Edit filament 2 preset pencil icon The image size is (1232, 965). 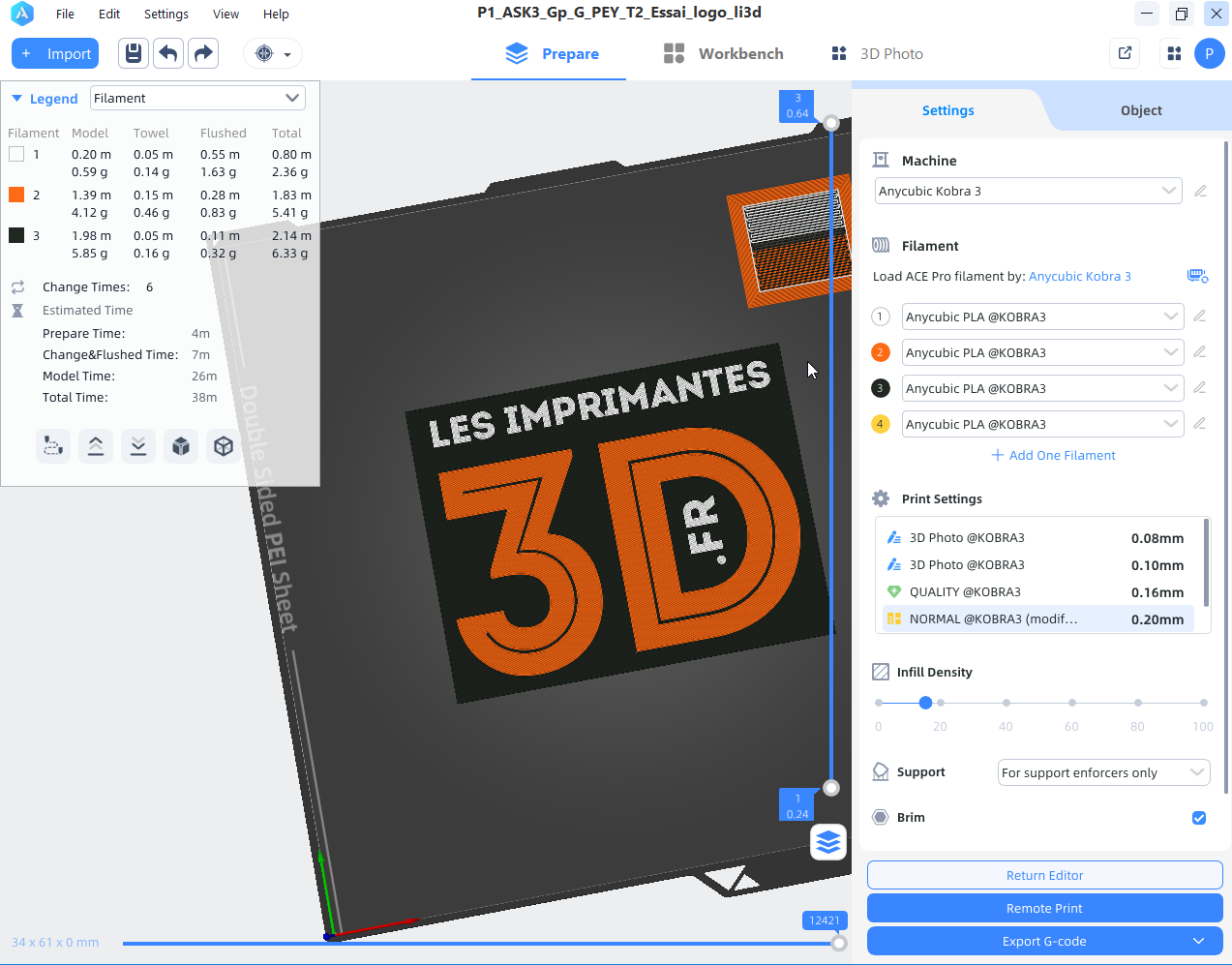click(1200, 351)
